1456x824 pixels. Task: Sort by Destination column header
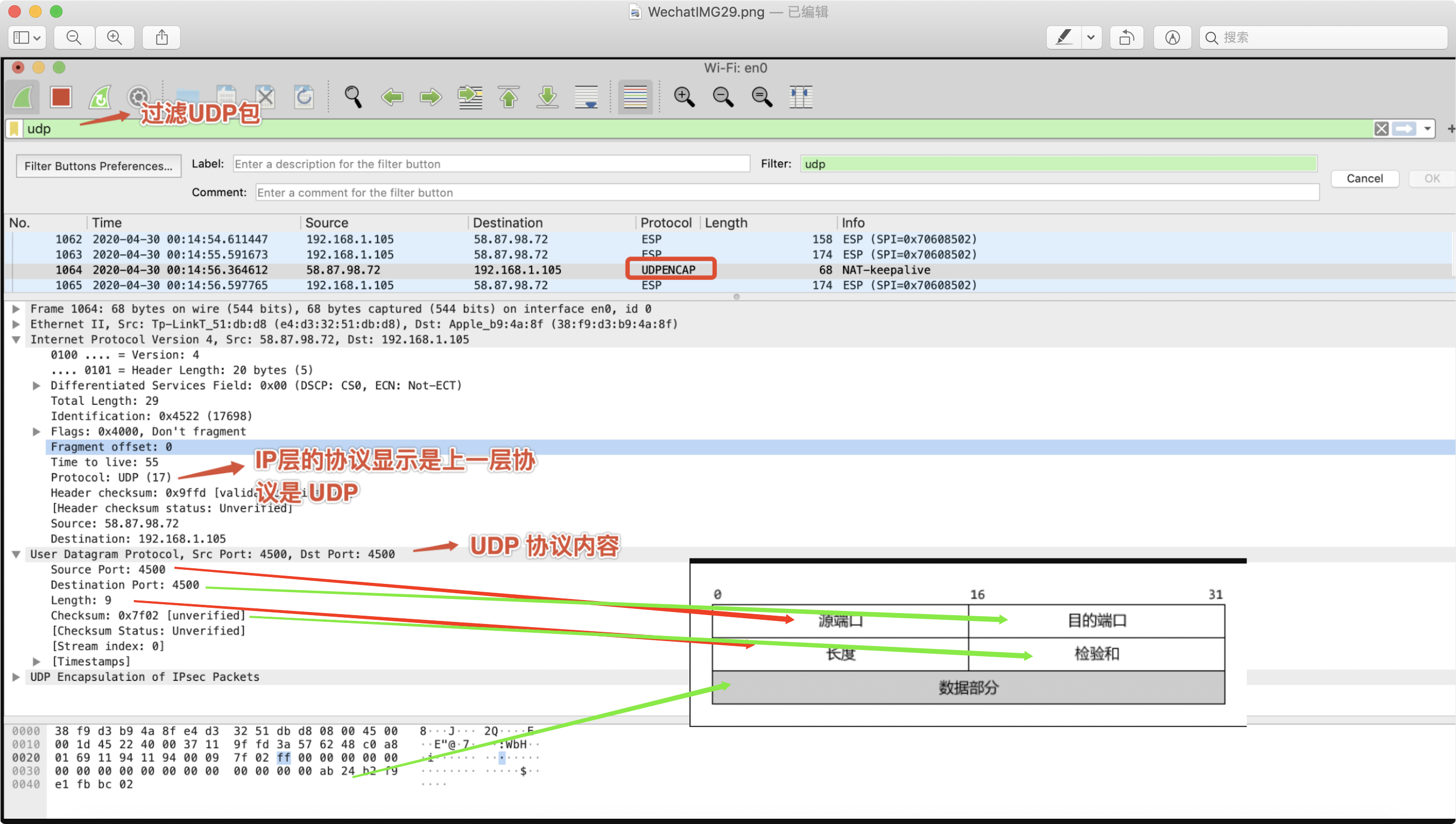(x=551, y=223)
